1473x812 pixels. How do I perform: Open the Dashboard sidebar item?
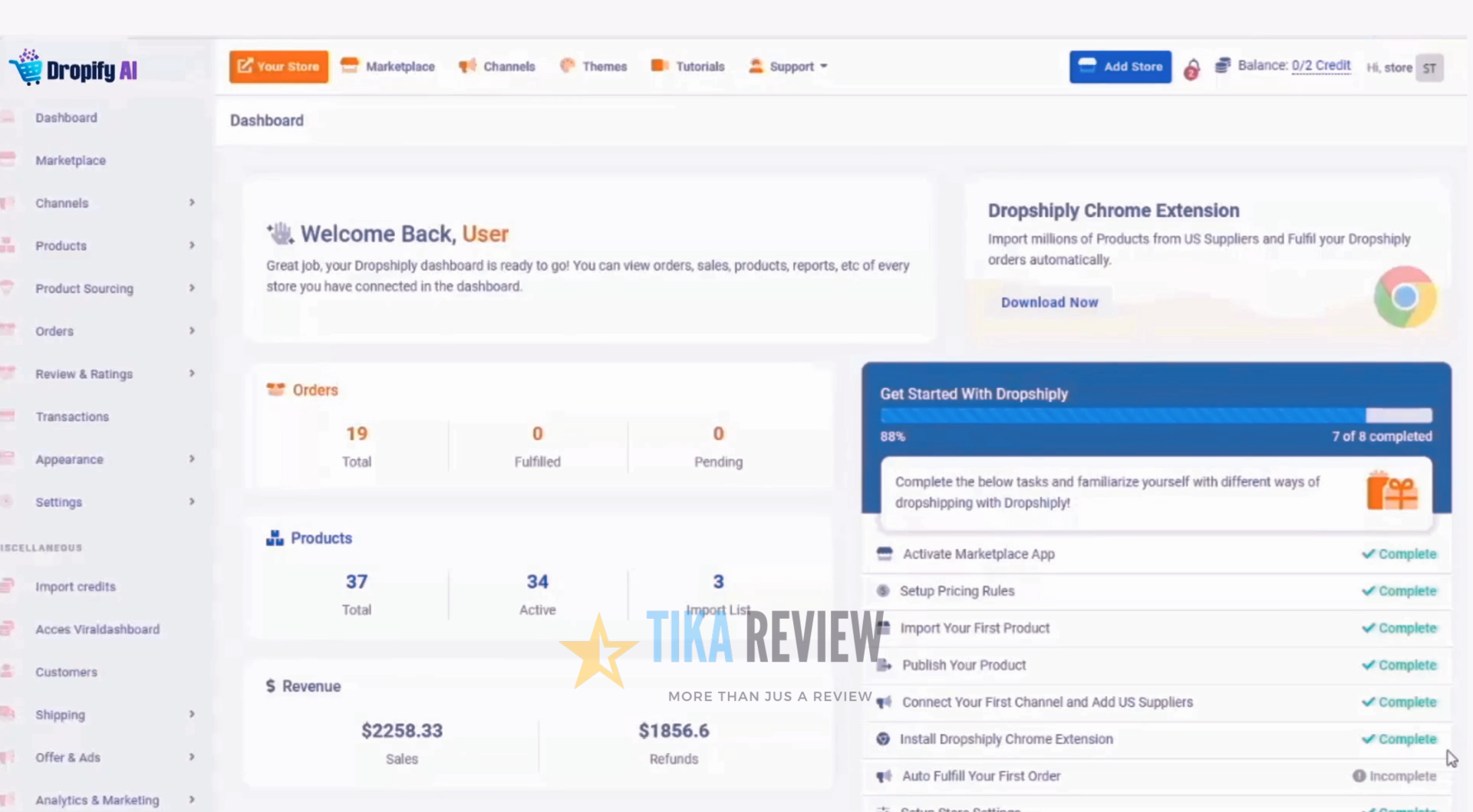click(x=66, y=117)
